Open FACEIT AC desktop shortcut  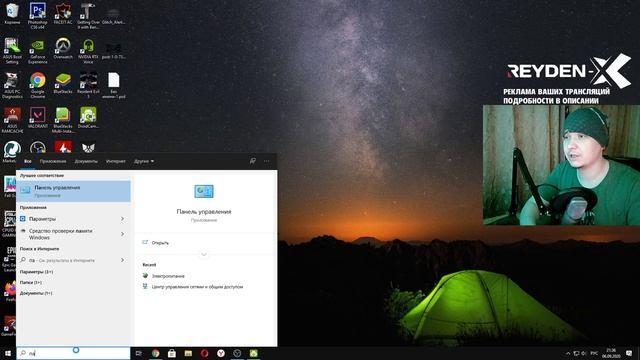tap(63, 13)
